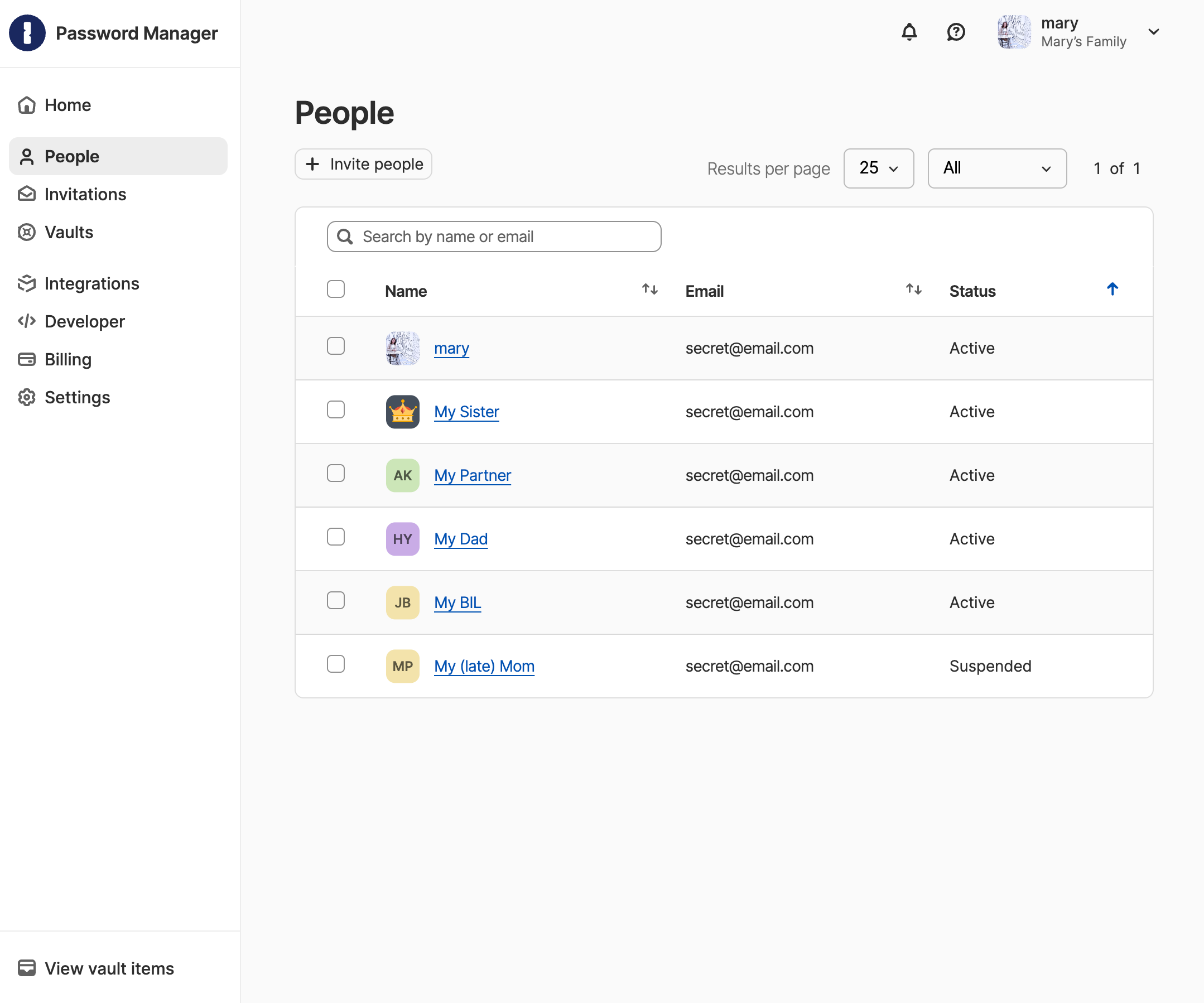Viewport: 1204px width, 1003px height.
Task: Click the Password Manager logo icon
Action: [x=27, y=33]
